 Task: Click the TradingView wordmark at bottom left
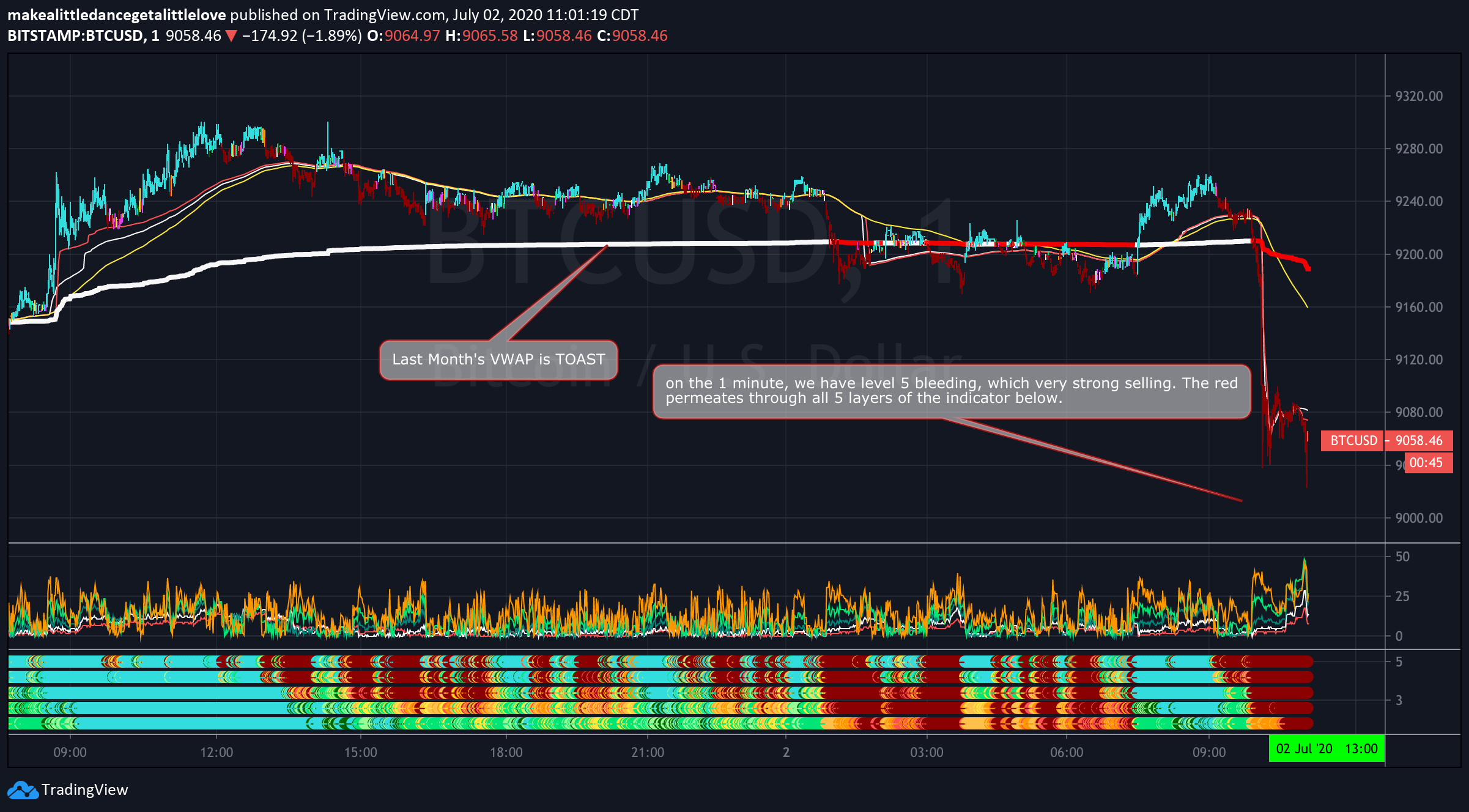click(x=84, y=790)
